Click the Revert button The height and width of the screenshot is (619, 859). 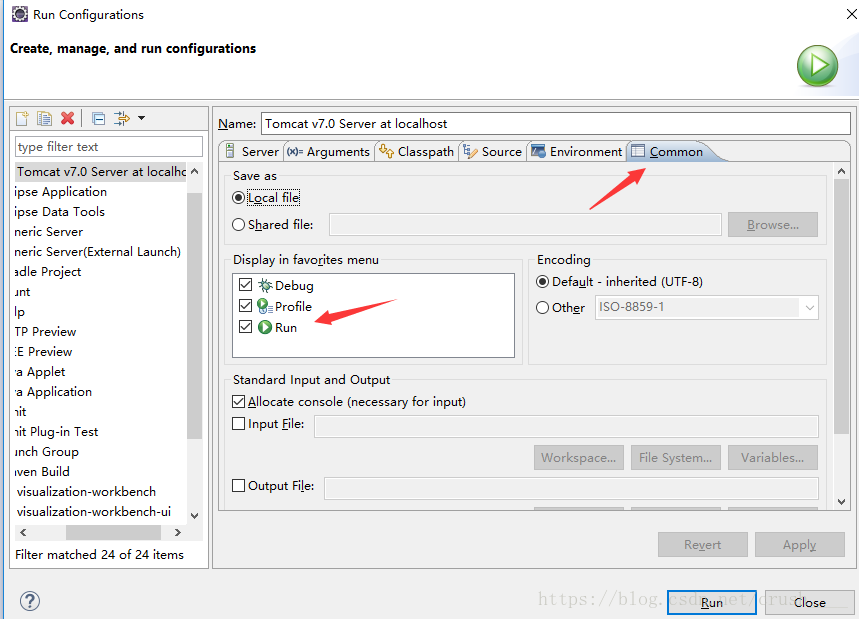[703, 545]
